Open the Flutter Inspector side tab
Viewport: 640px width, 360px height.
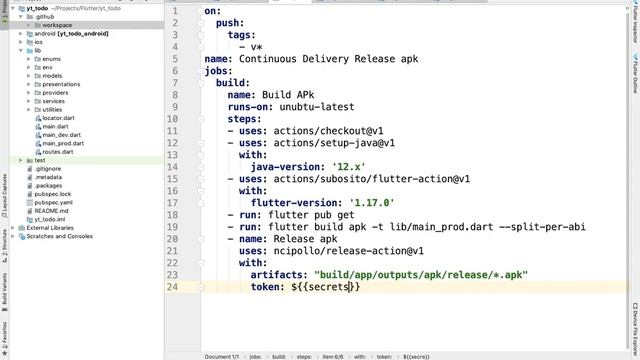pyautogui.click(x=635, y=21)
